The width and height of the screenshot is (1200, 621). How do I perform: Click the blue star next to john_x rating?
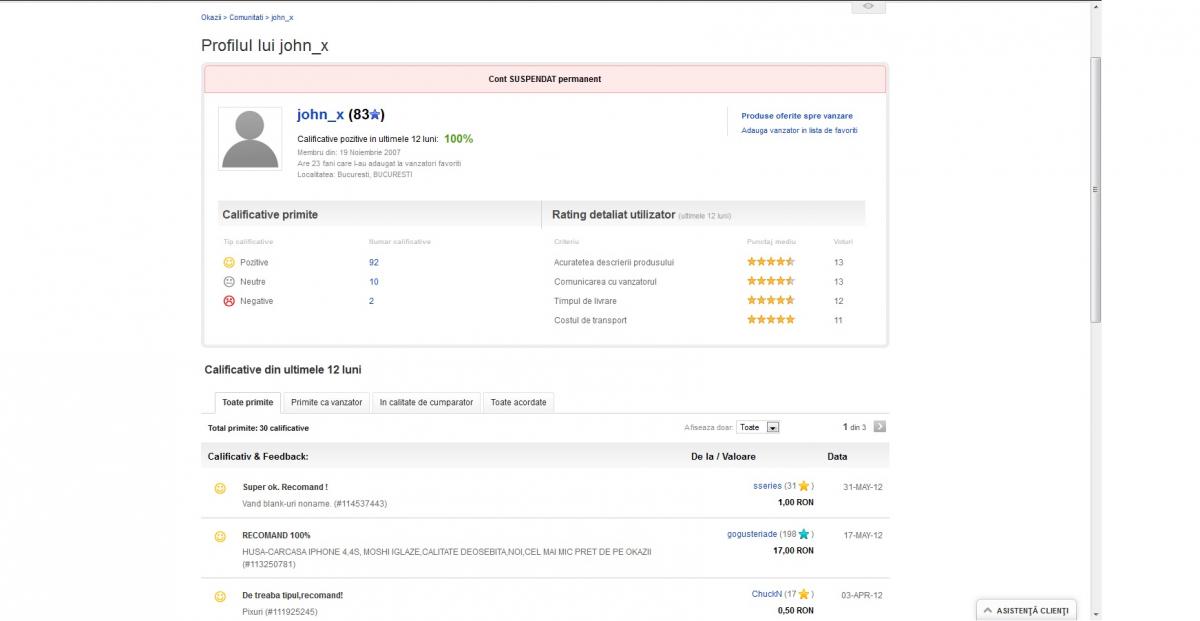pyautogui.click(x=376, y=115)
